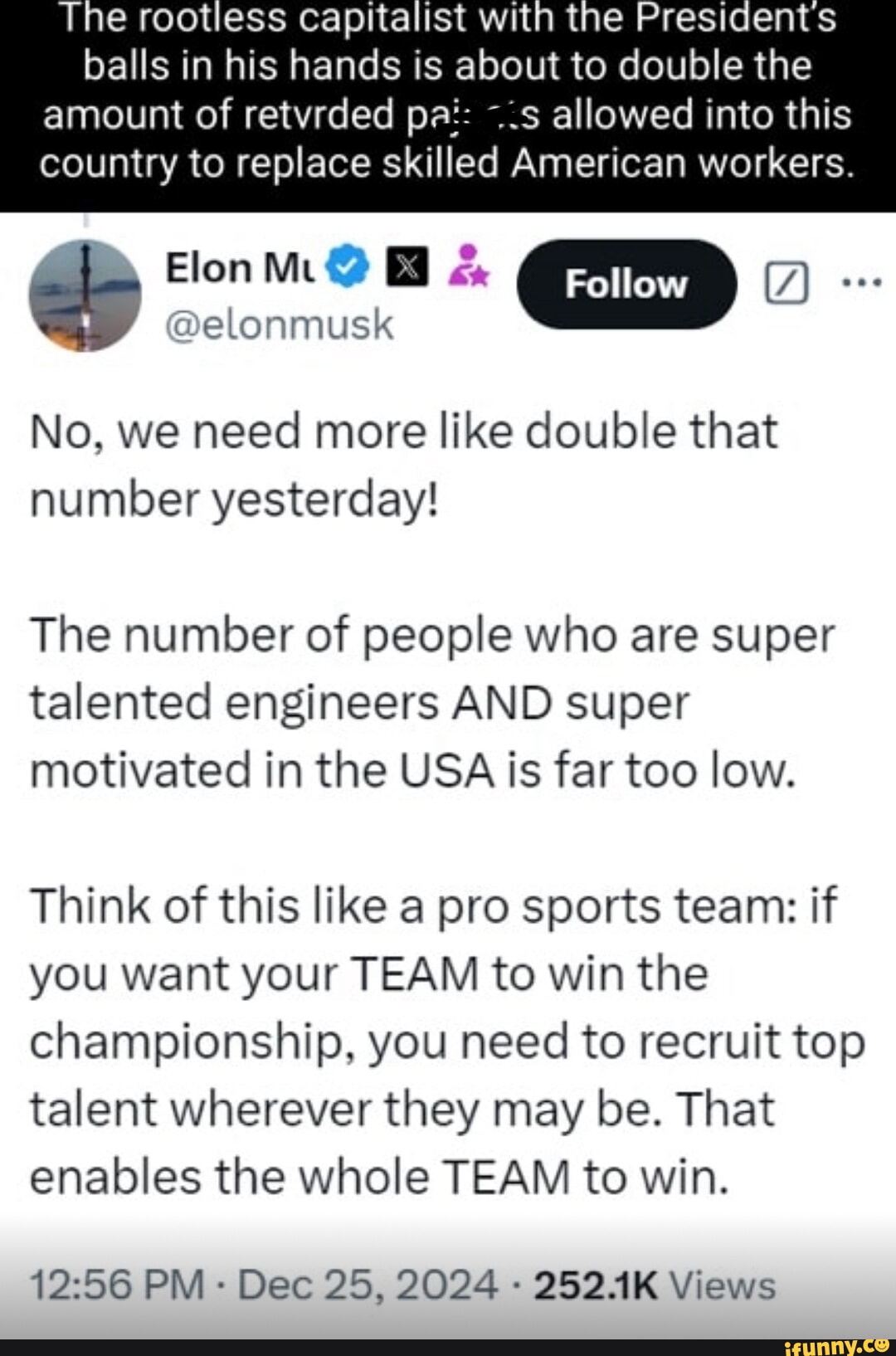The height and width of the screenshot is (1356, 896).
Task: Click the "rootless capitalist" caption text at top
Action: pyautogui.click(x=447, y=18)
